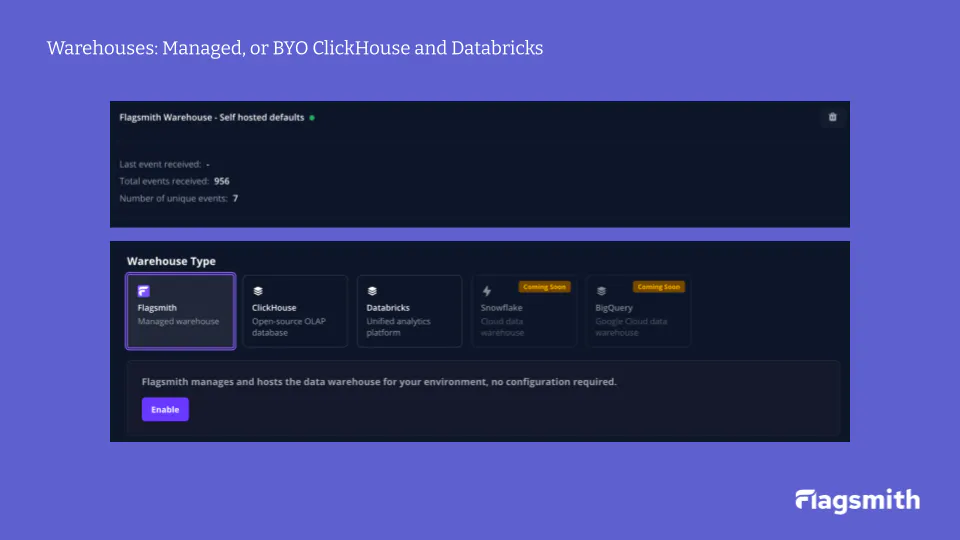This screenshot has height=540, width=960.
Task: Click the Number of unique events value 7
Action: click(x=235, y=198)
